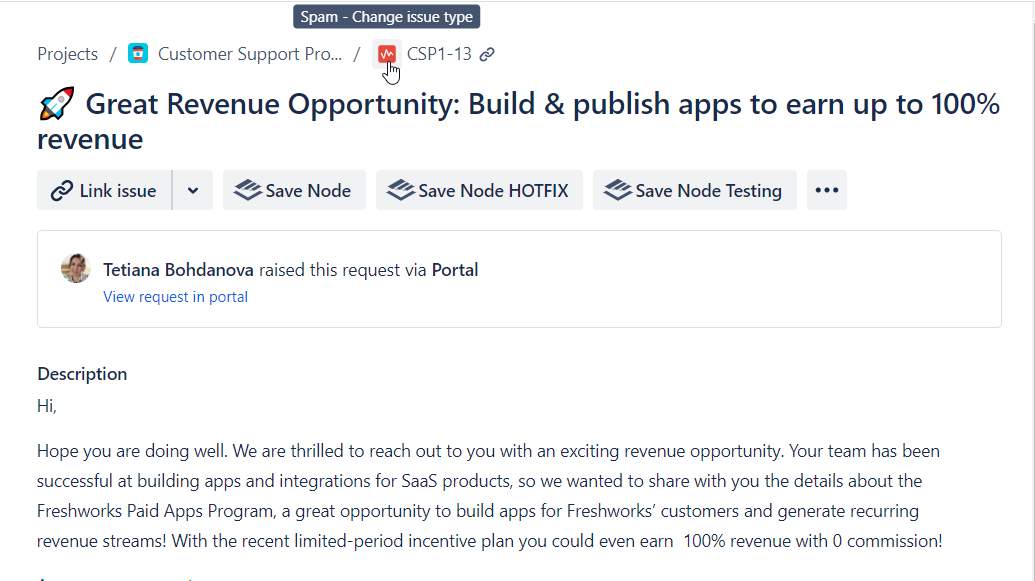Click the chain icon in Link issue
The height and width of the screenshot is (581, 1035).
pos(62,190)
